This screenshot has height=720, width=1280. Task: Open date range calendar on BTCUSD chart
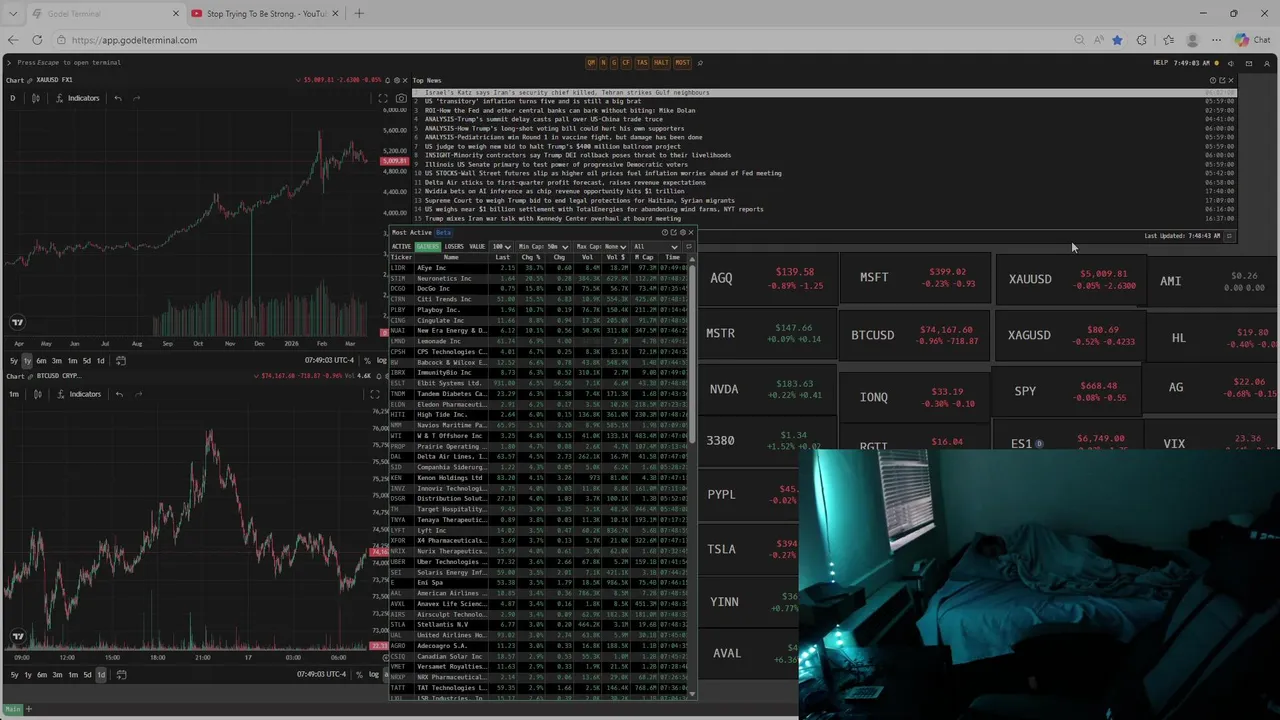pos(121,674)
